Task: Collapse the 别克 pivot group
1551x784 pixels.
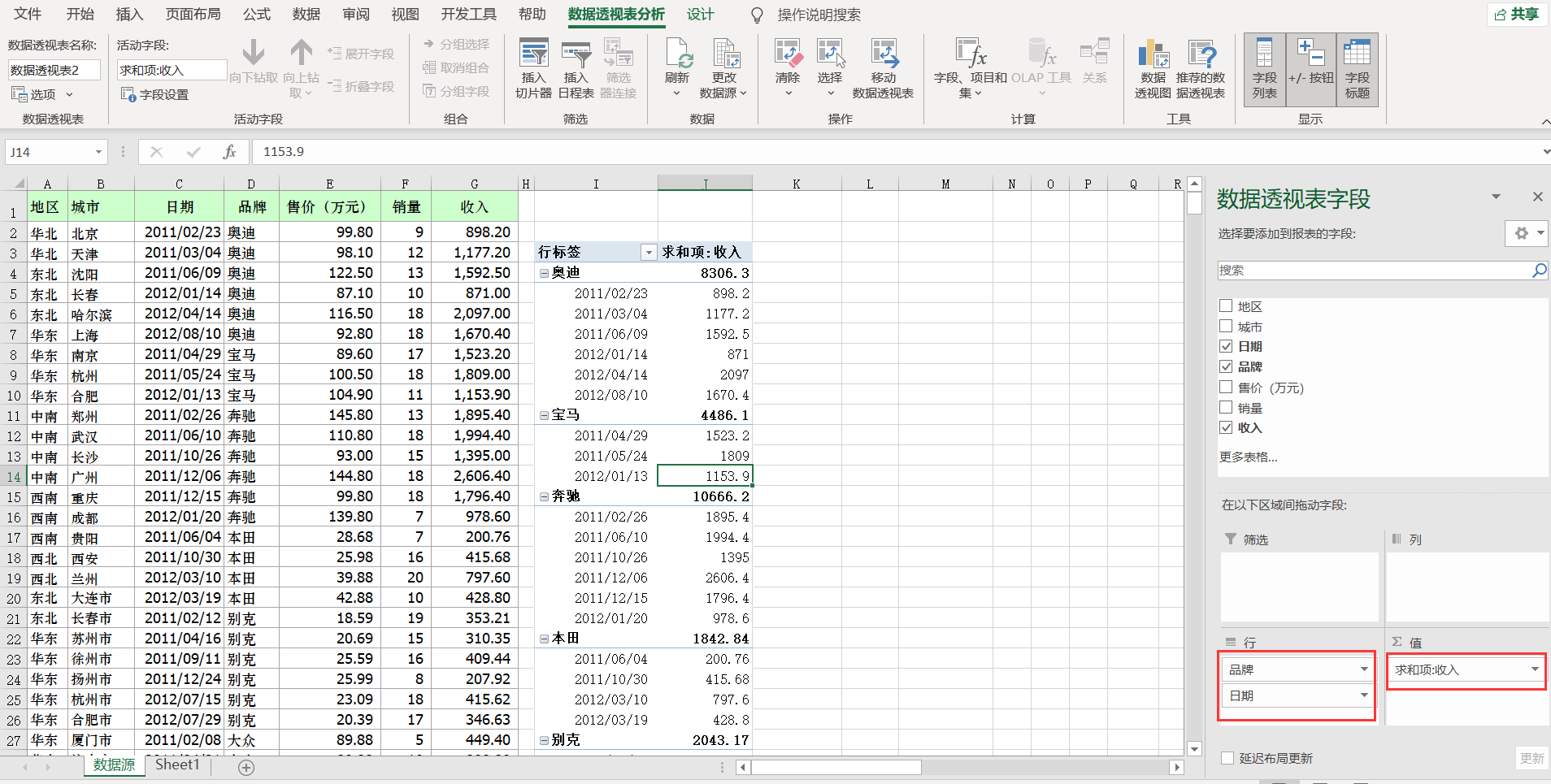Action: coord(544,740)
